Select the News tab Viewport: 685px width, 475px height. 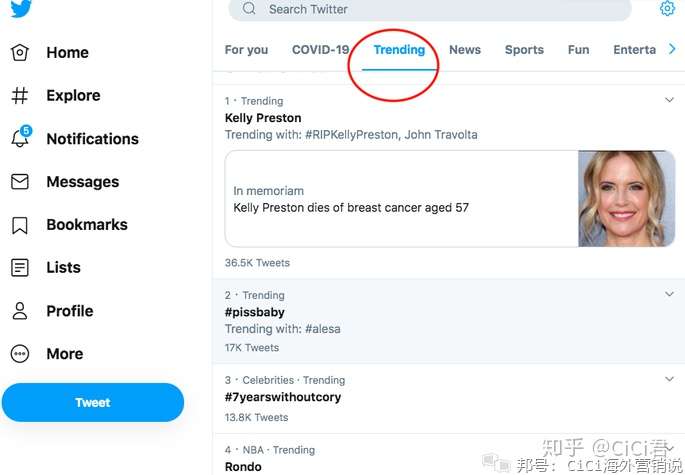[465, 50]
